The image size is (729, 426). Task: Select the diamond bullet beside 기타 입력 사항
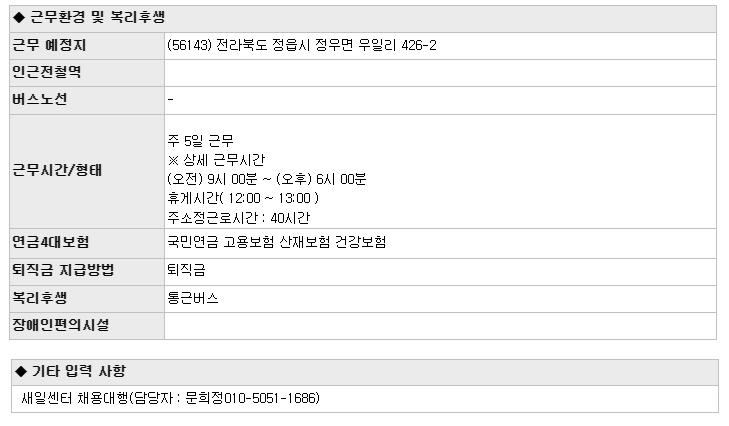[x=21, y=372]
